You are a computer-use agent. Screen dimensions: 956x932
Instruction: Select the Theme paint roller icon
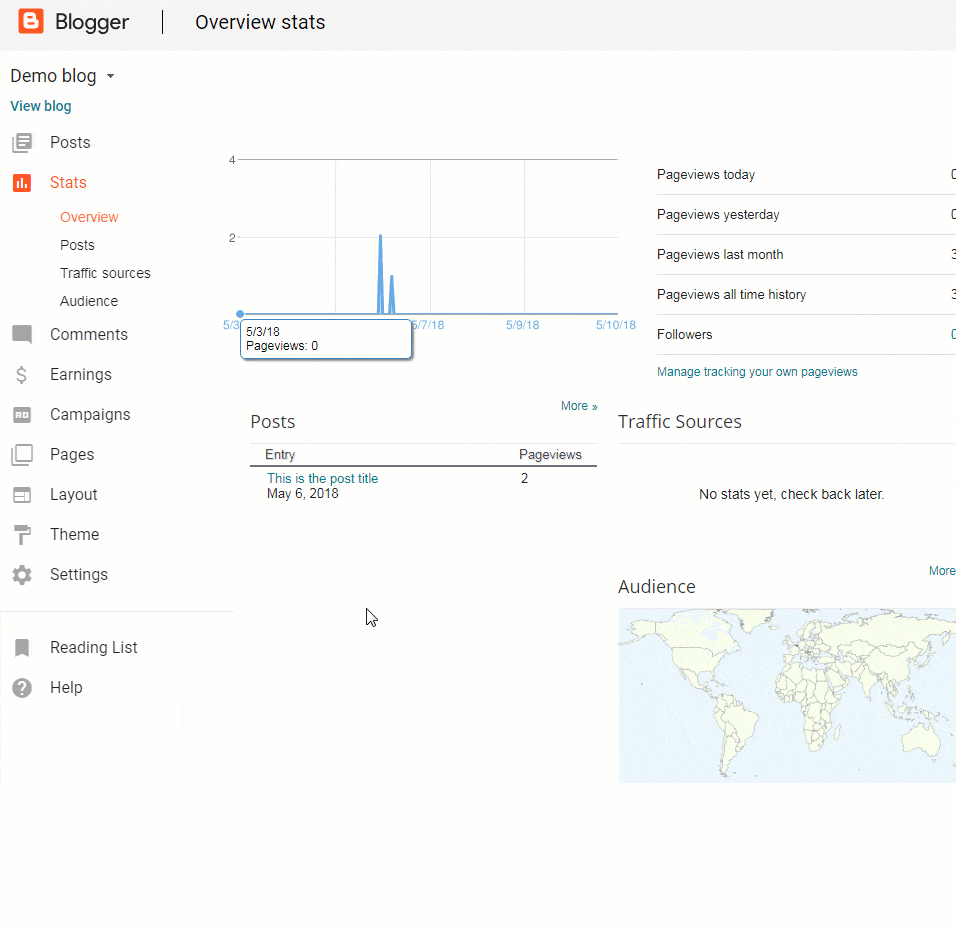22,535
